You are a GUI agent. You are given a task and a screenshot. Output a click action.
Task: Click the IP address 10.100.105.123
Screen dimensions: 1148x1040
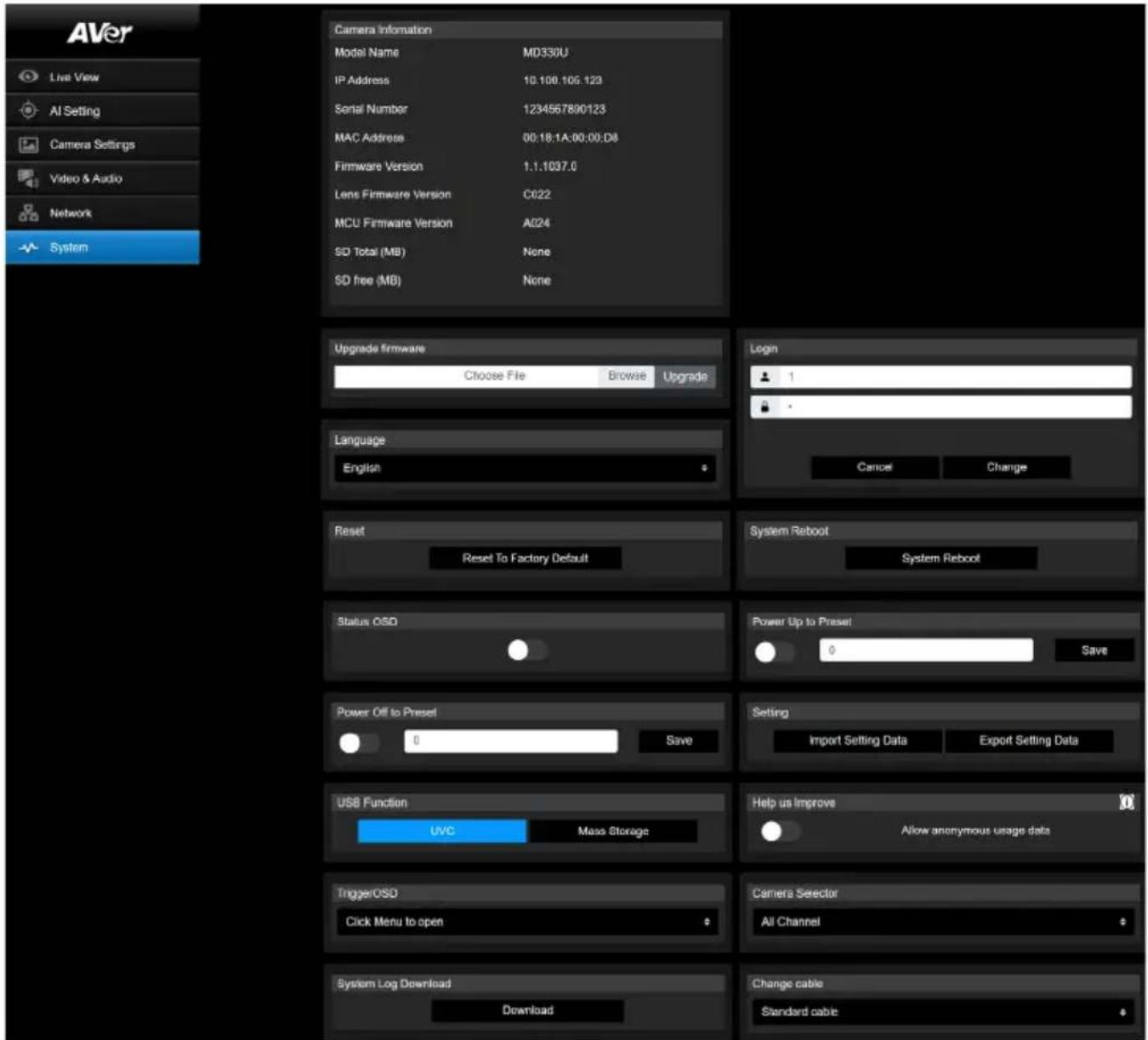562,81
